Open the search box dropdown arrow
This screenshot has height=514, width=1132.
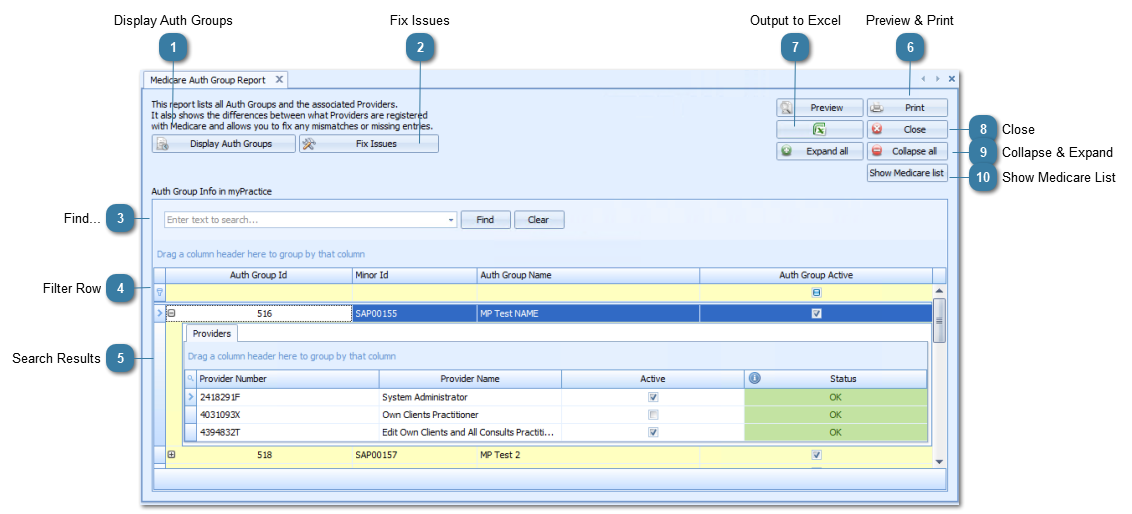(x=452, y=219)
